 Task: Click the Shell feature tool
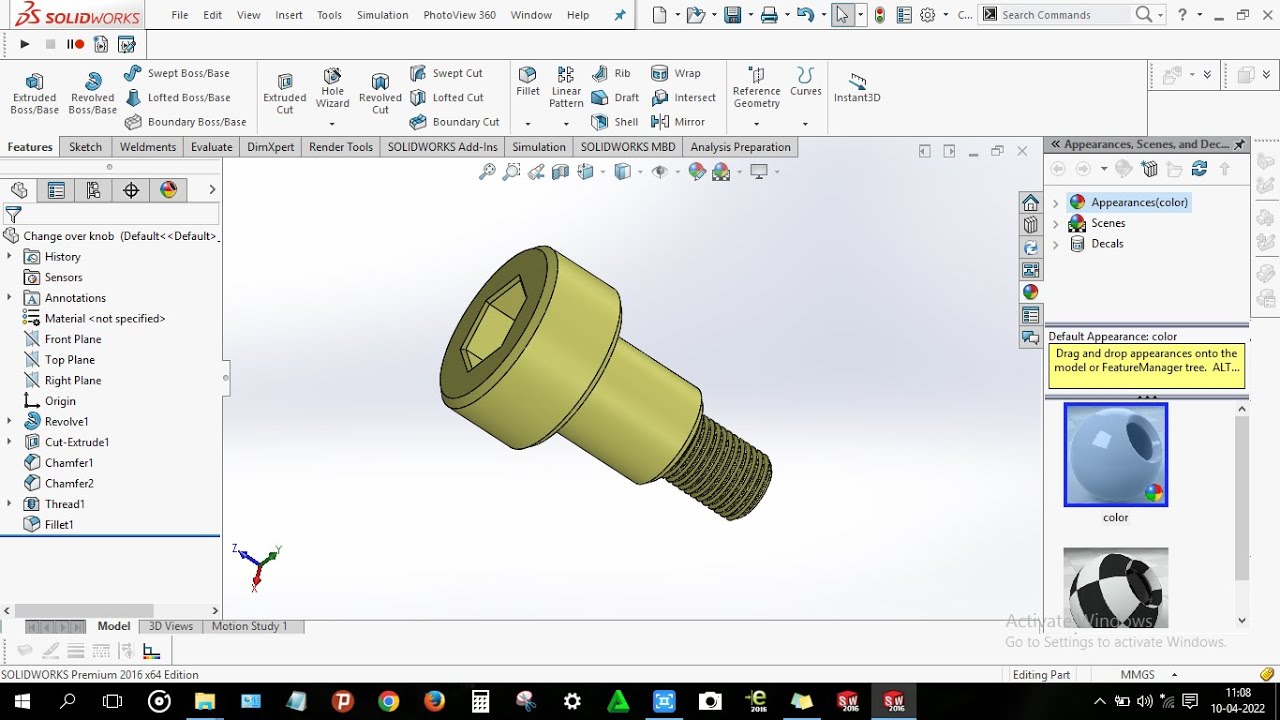click(x=614, y=122)
